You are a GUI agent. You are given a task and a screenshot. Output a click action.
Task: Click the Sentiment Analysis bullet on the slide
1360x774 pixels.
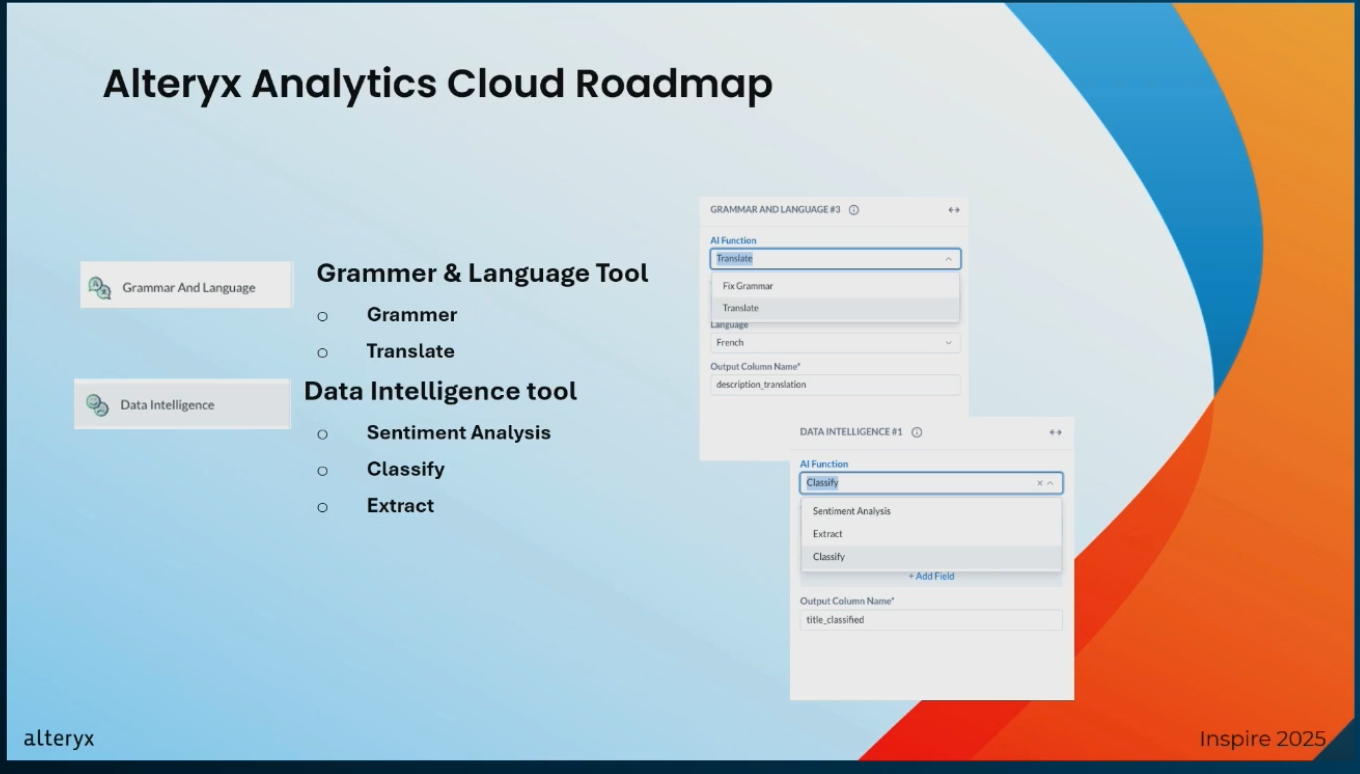pyautogui.click(x=458, y=433)
